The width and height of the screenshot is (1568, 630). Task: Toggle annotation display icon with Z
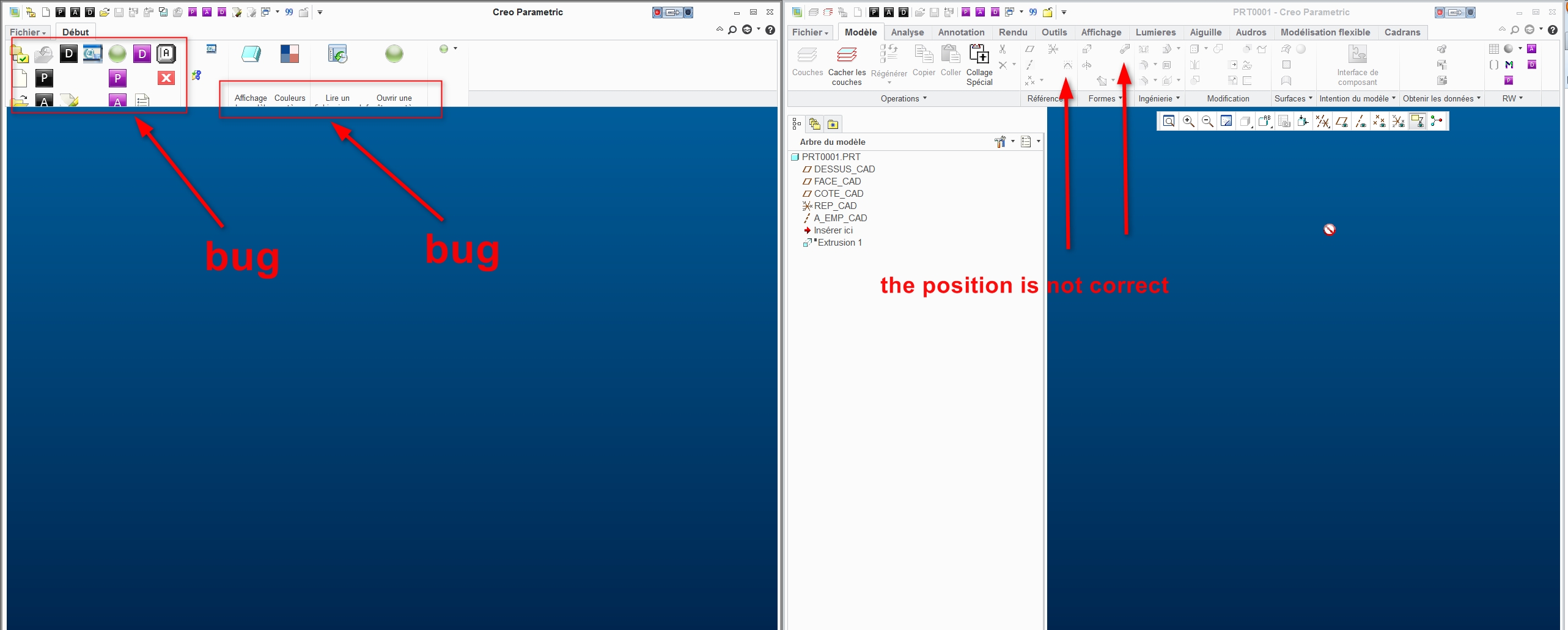1417,121
